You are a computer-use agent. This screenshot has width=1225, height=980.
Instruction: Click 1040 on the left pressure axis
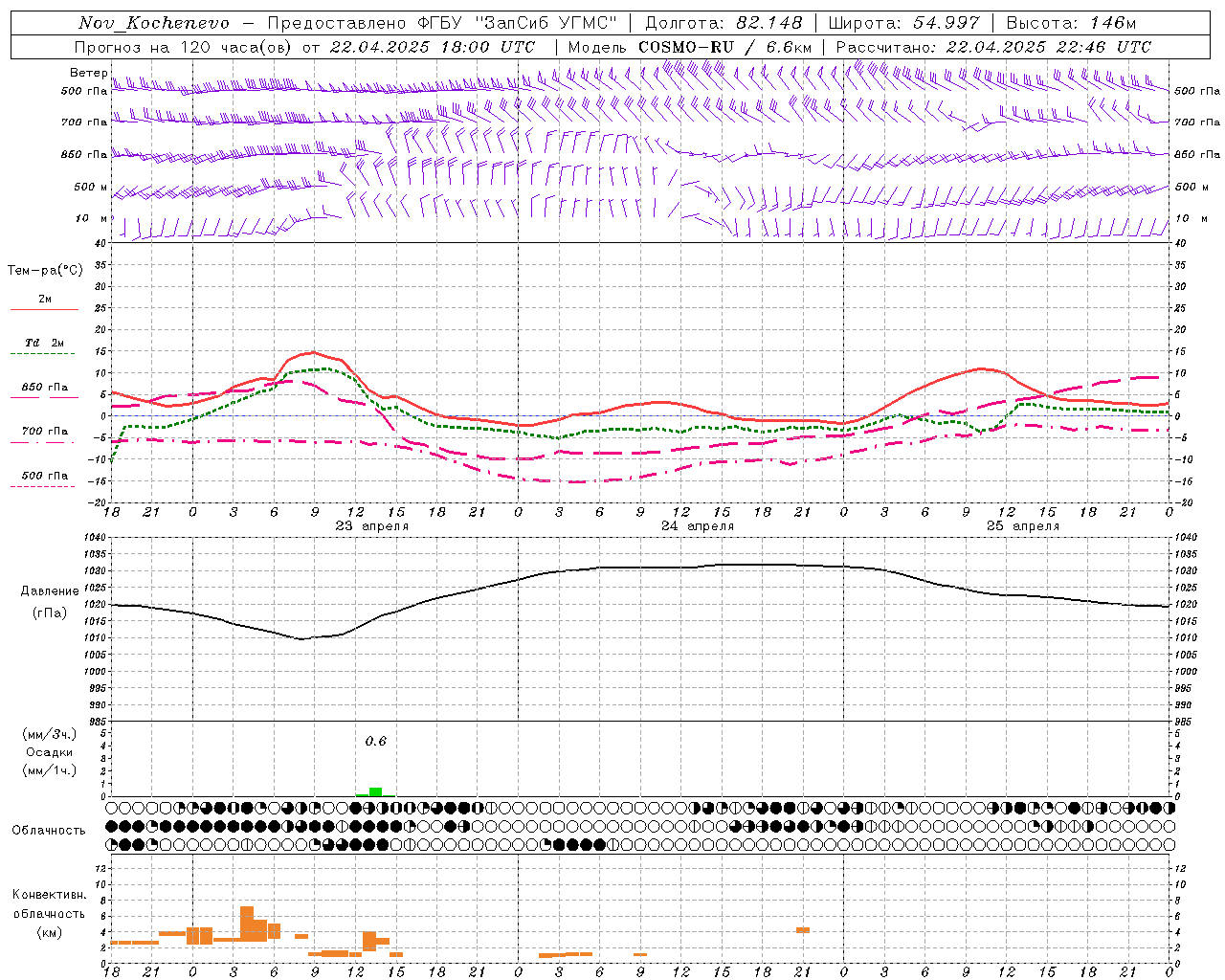tap(97, 538)
